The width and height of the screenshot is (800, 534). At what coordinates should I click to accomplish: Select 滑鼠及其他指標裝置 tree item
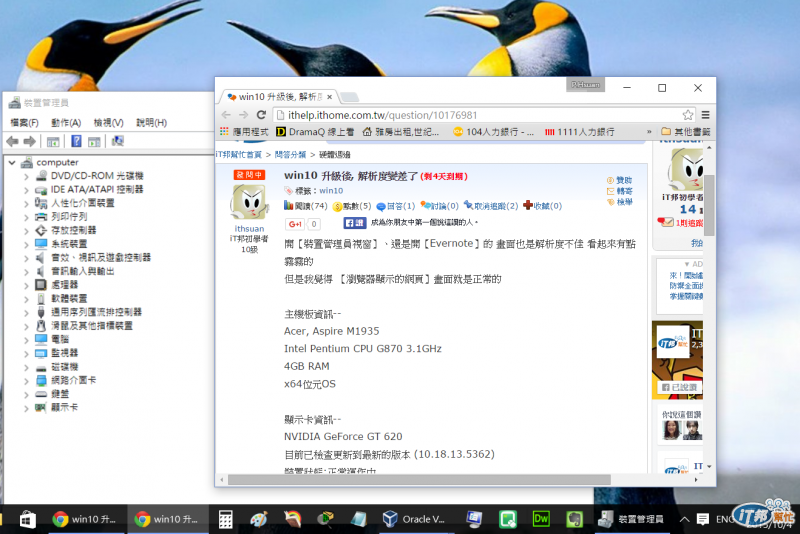click(x=92, y=326)
